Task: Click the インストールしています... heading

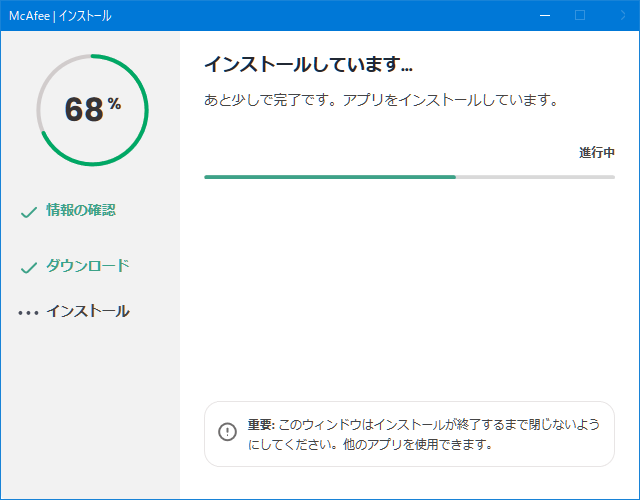Action: click(309, 64)
